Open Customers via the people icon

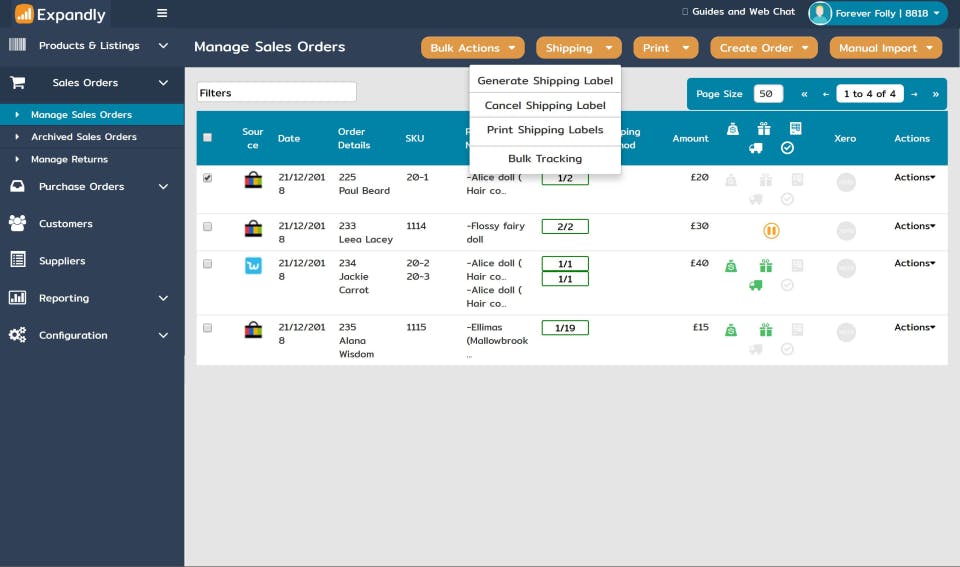pos(18,223)
